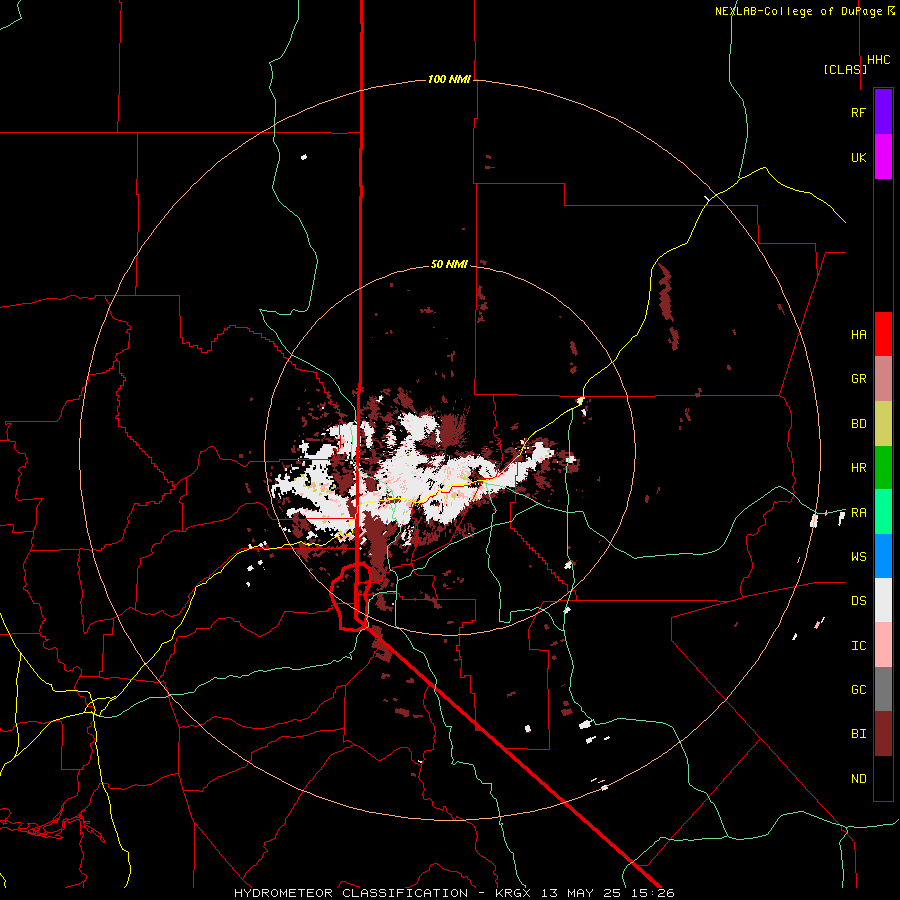Viewport: 900px width, 900px height.
Task: Select the WS blue legend swatch
Action: tap(883, 556)
